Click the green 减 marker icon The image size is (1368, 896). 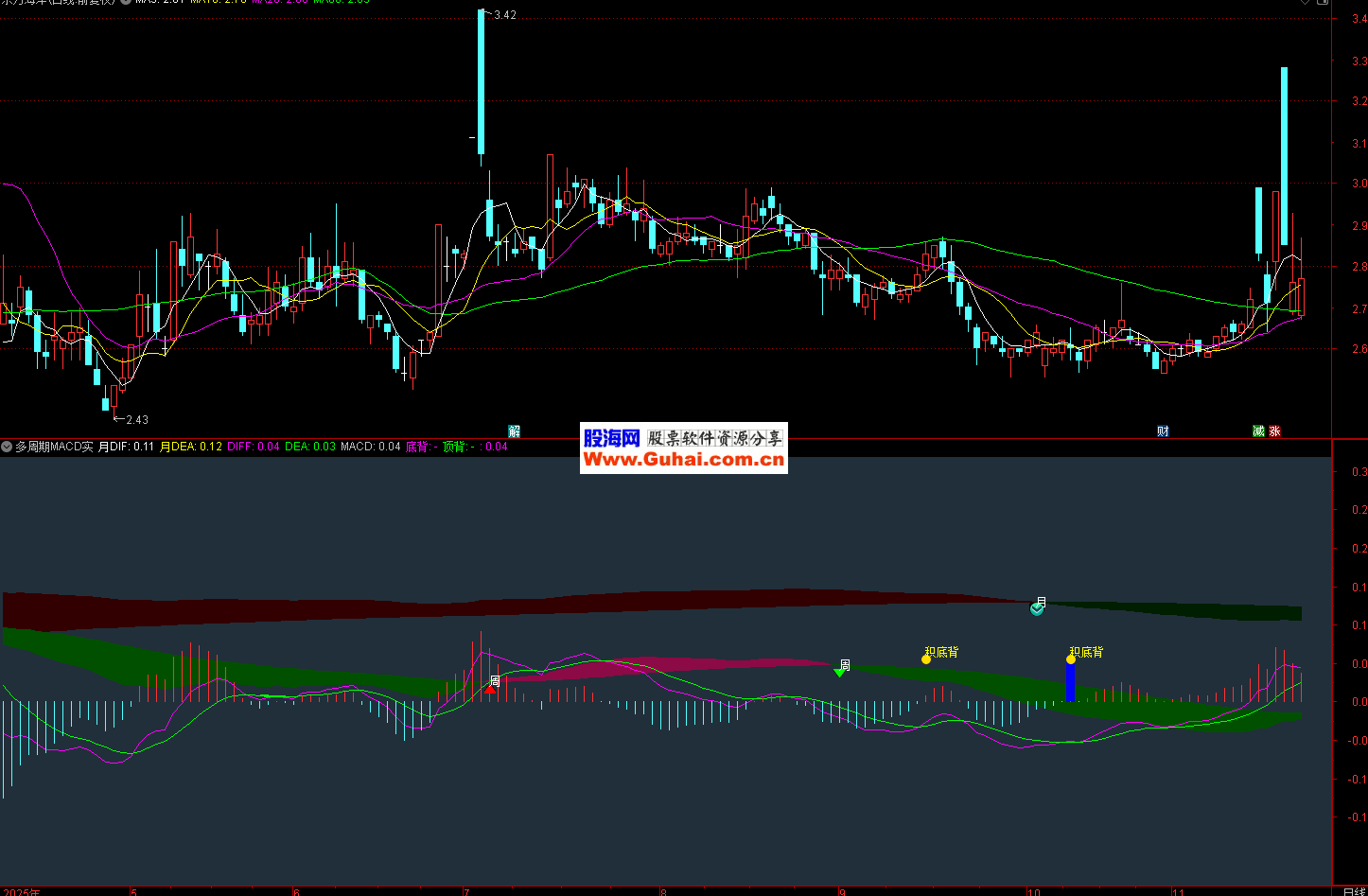tap(1258, 431)
